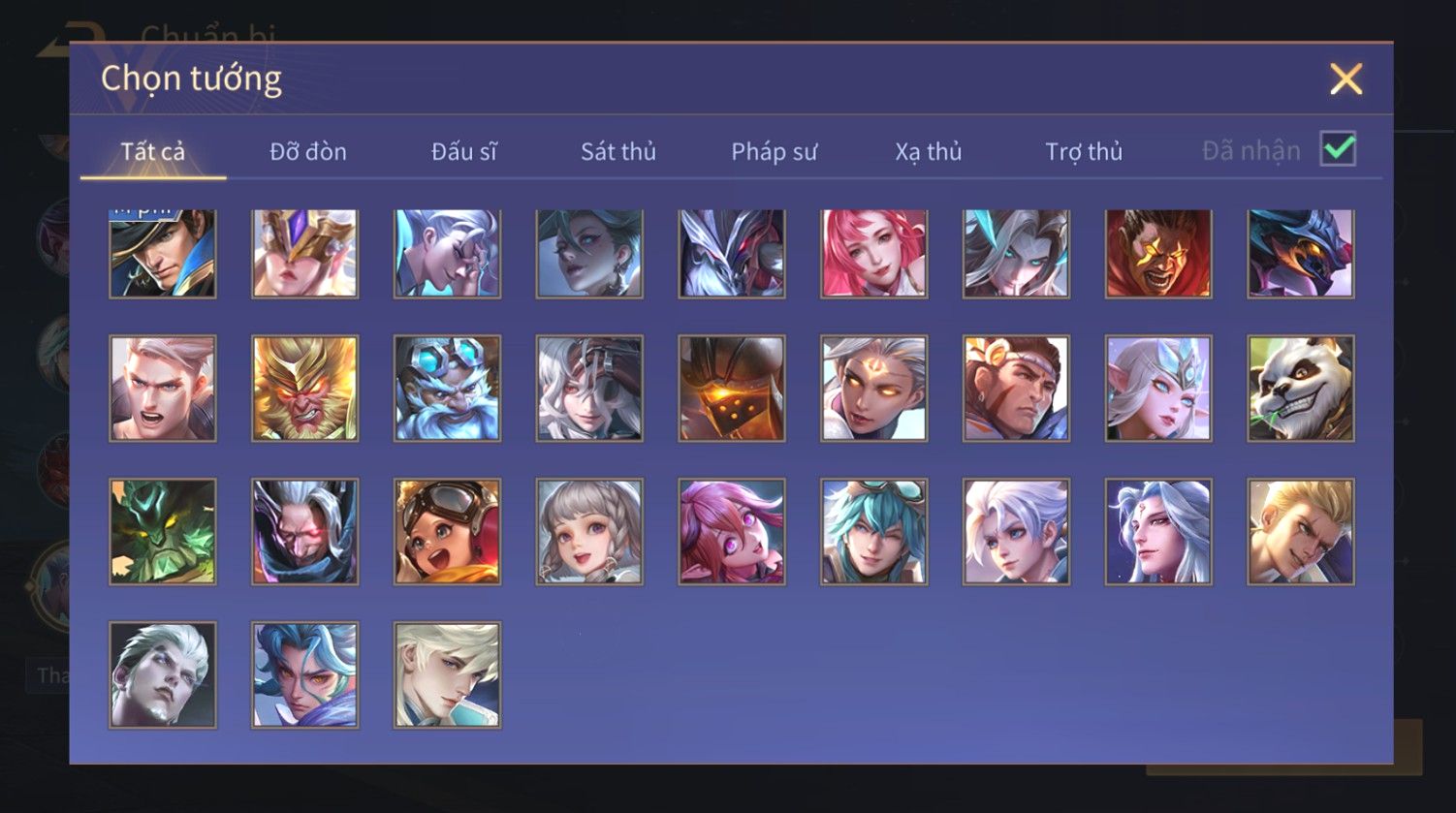Choose the child pilot with aviator goggles
1456x813 pixels.
coord(447,532)
